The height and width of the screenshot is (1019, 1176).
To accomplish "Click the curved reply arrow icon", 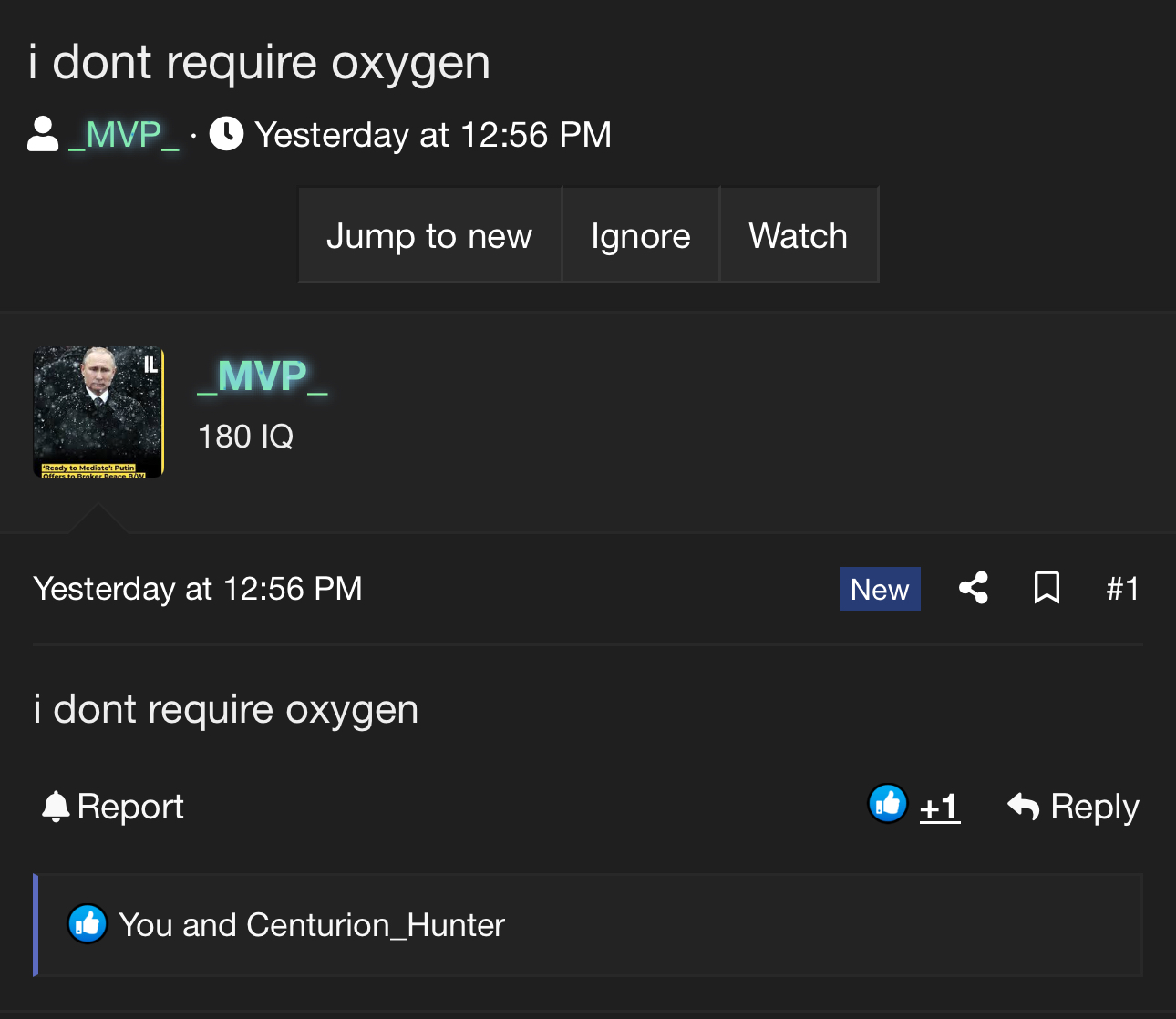I will point(1023,807).
